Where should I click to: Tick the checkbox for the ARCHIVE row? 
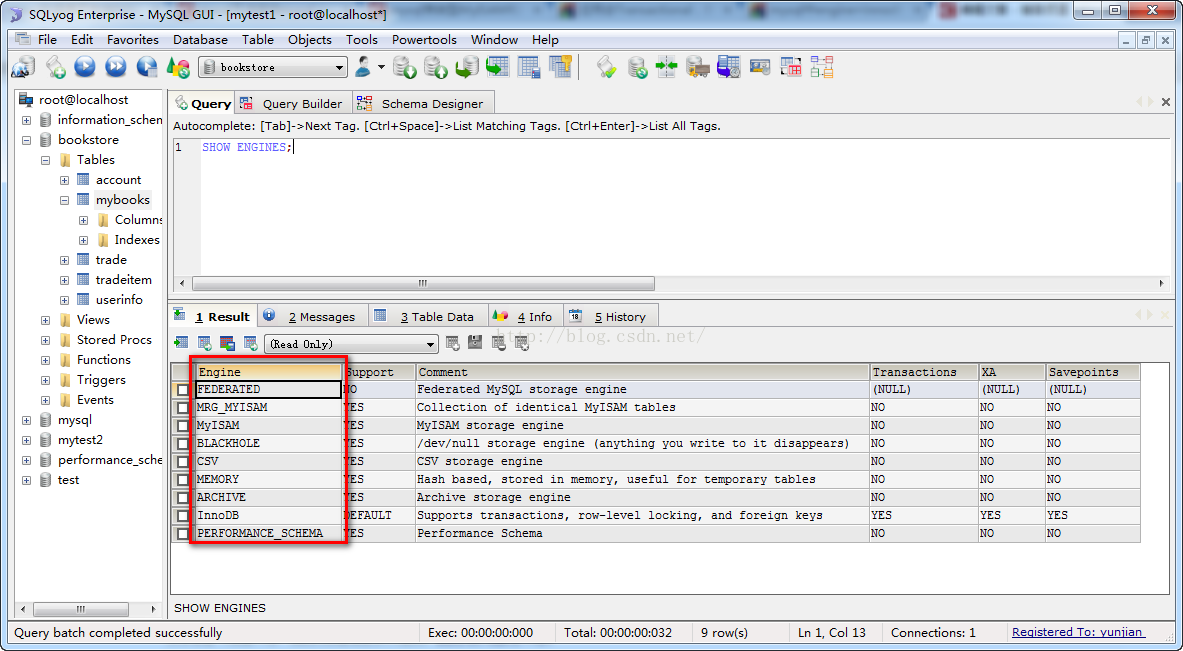(x=183, y=498)
